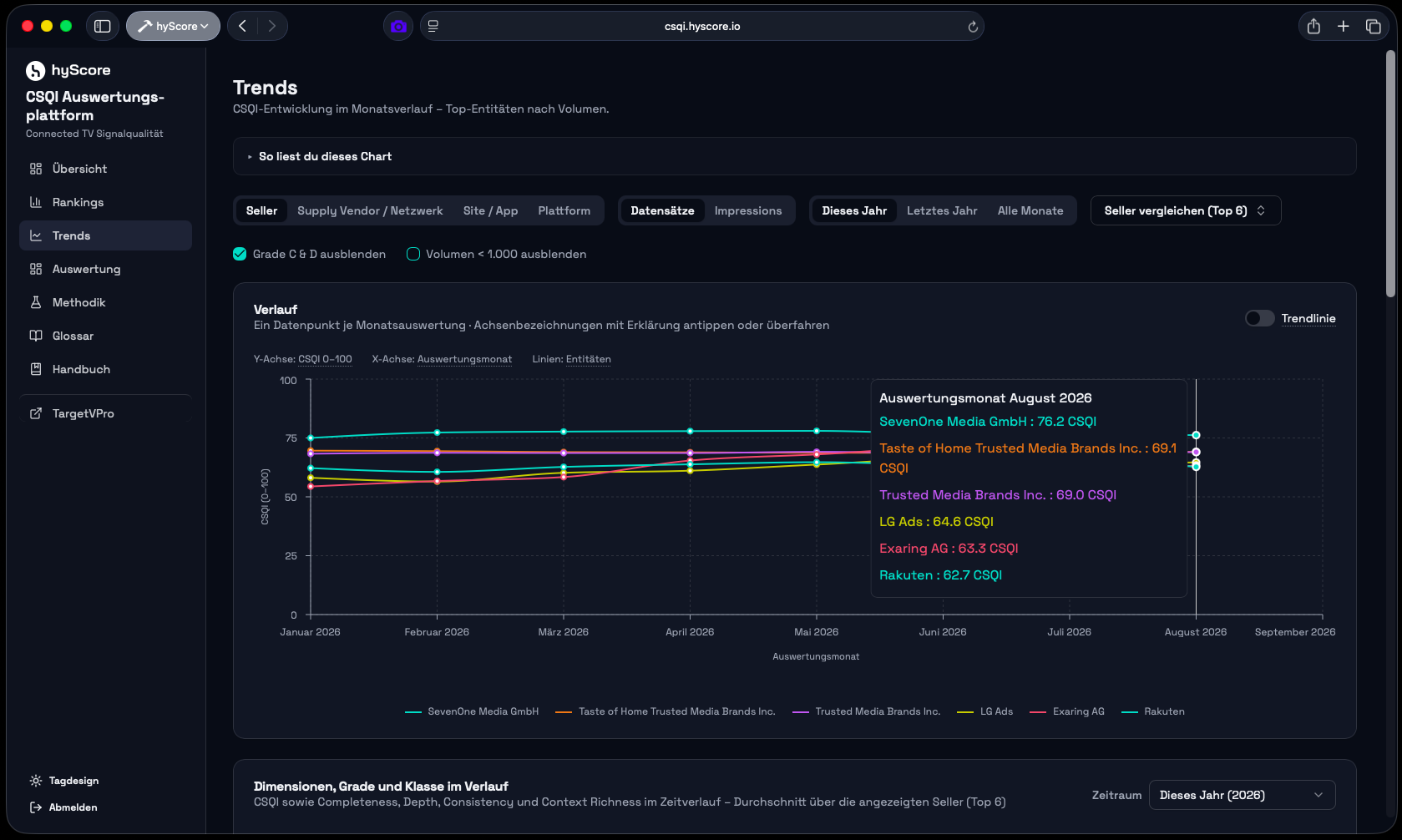The image size is (1402, 840).
Task: Click the page vertical scrollbar
Action: 1390,173
